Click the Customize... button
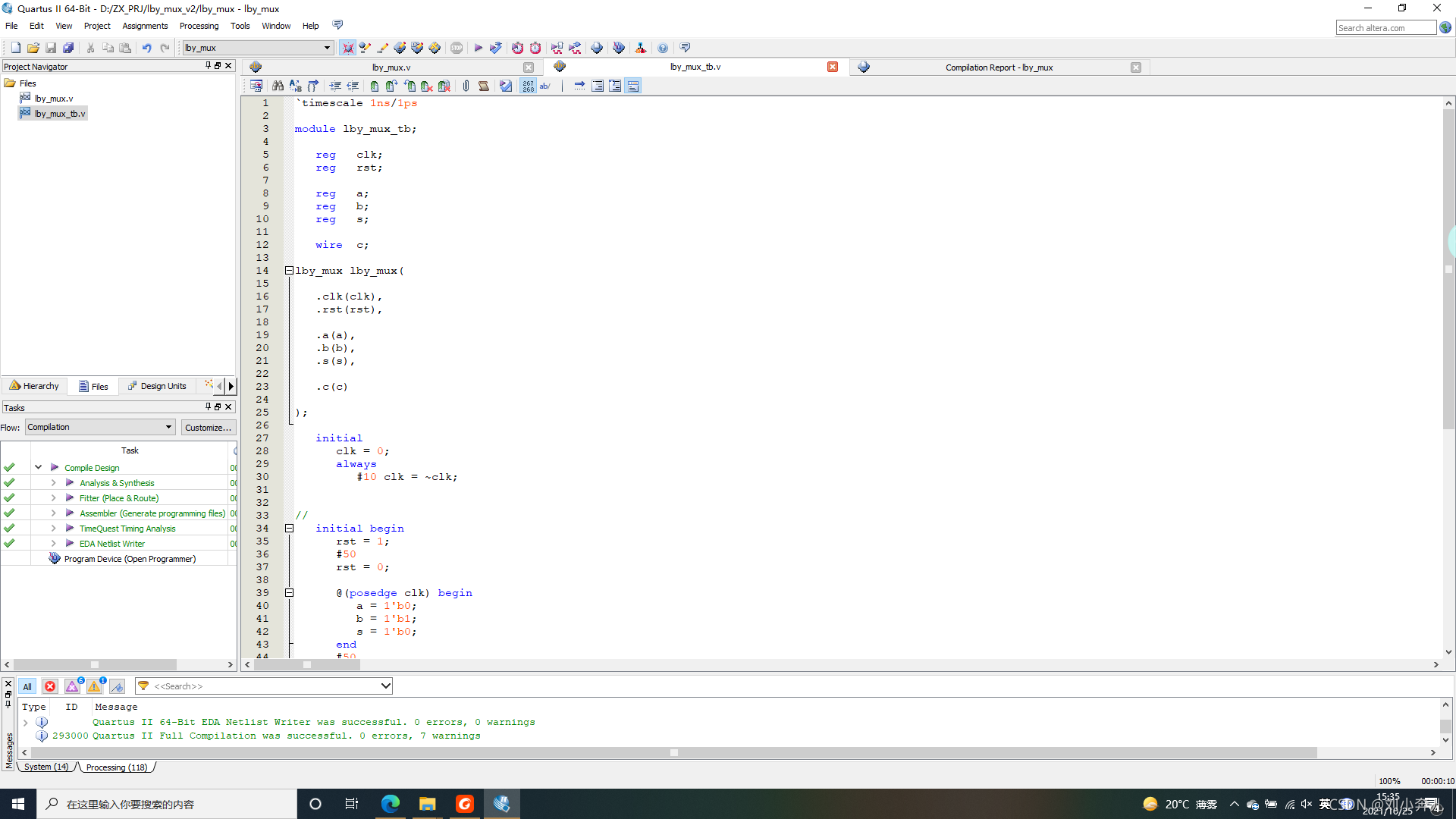 tap(208, 428)
